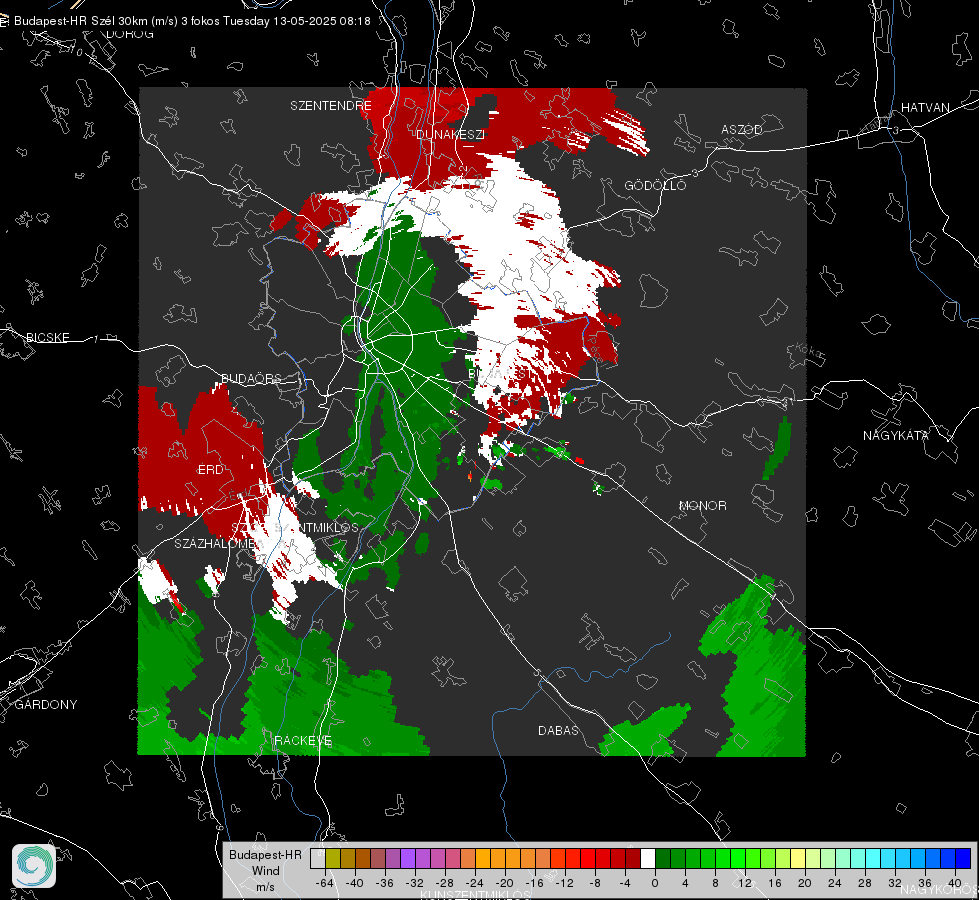Select the ÉRD label on the red echo

tap(210, 470)
